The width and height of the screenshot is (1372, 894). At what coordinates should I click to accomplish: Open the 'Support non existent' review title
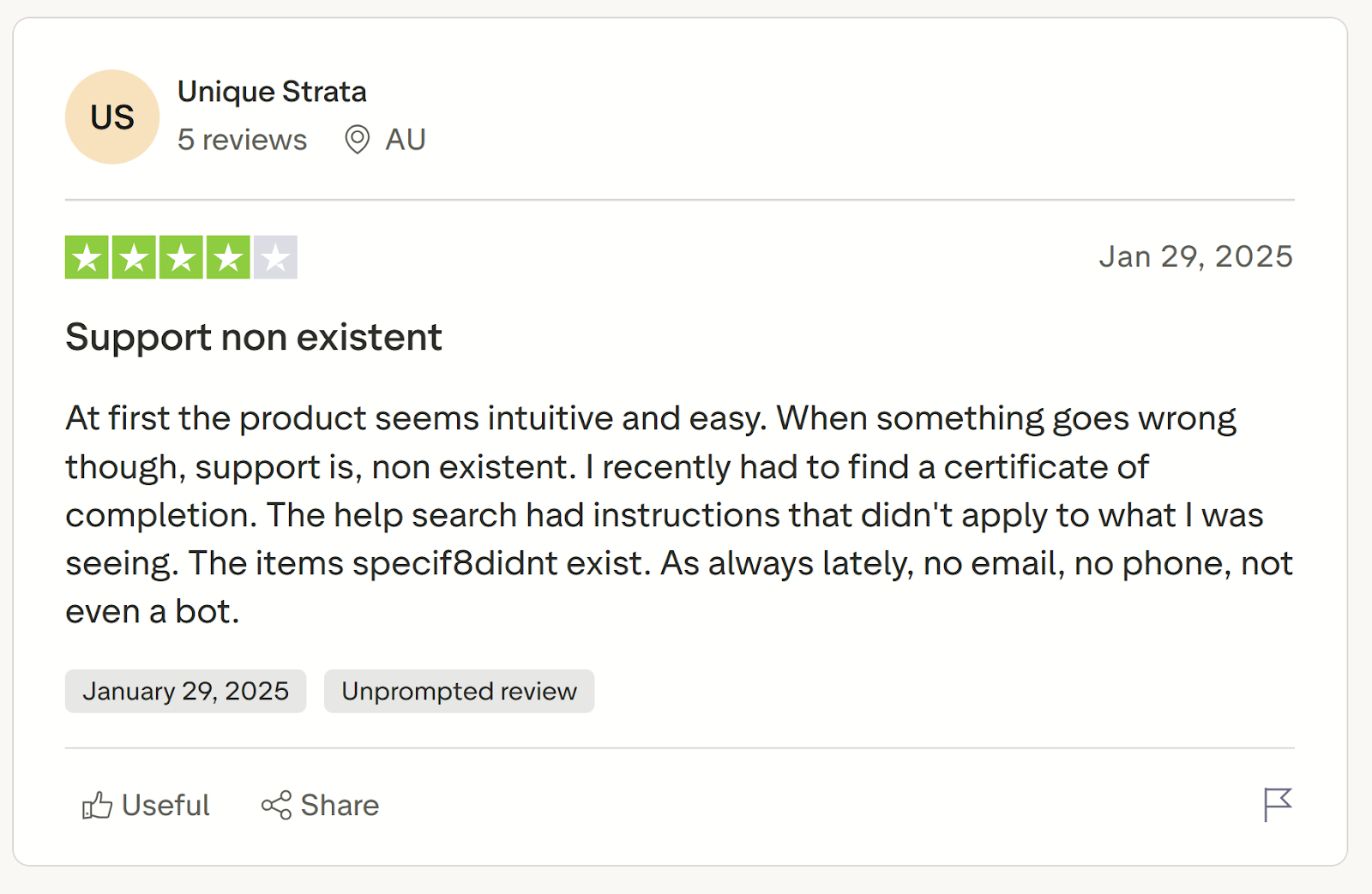pyautogui.click(x=254, y=337)
